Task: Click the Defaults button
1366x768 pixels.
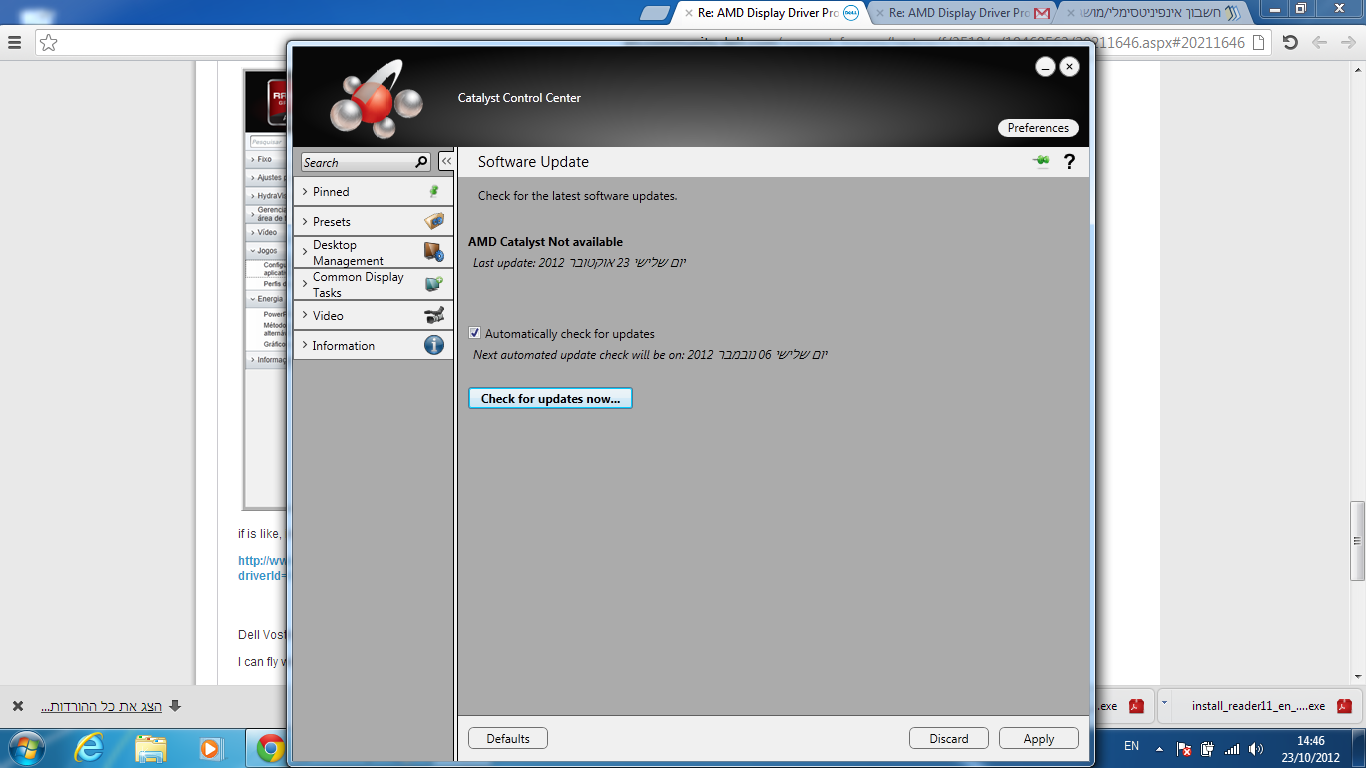Action: coord(508,738)
